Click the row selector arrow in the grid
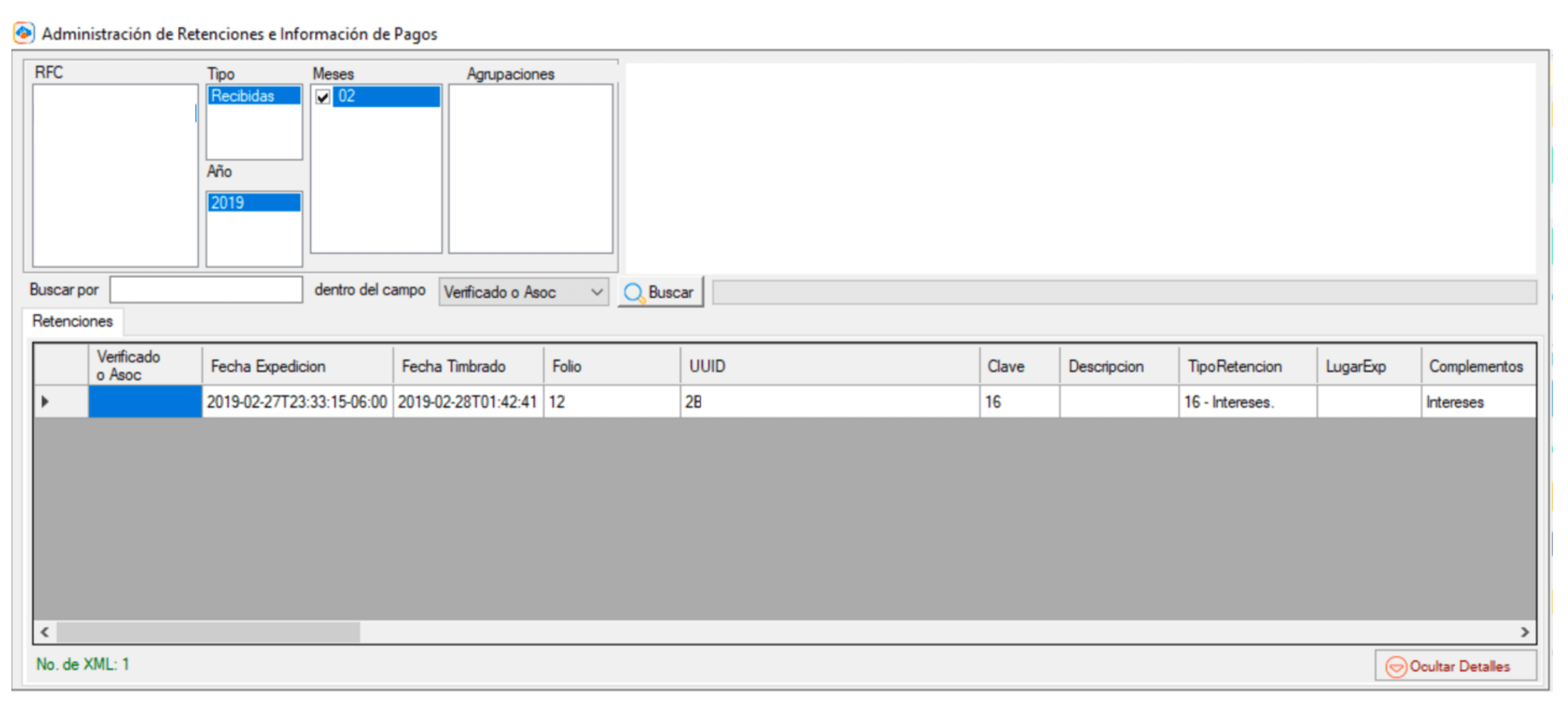Image resolution: width=1568 pixels, height=704 pixels. [45, 401]
